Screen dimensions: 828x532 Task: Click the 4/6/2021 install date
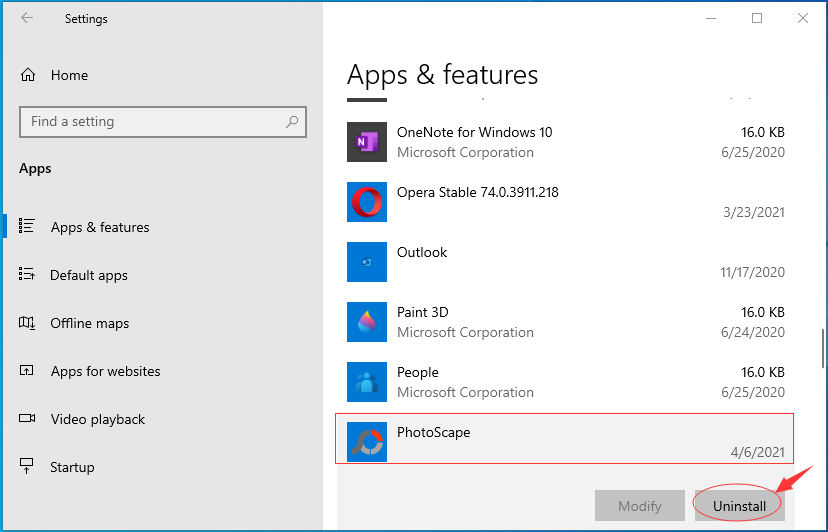[757, 452]
